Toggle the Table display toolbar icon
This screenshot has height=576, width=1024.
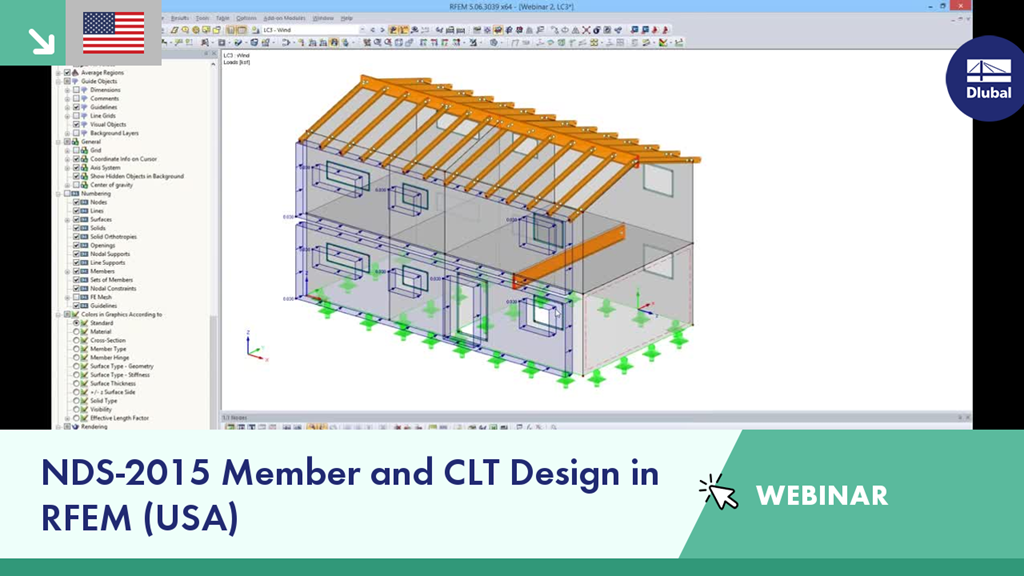(242, 30)
